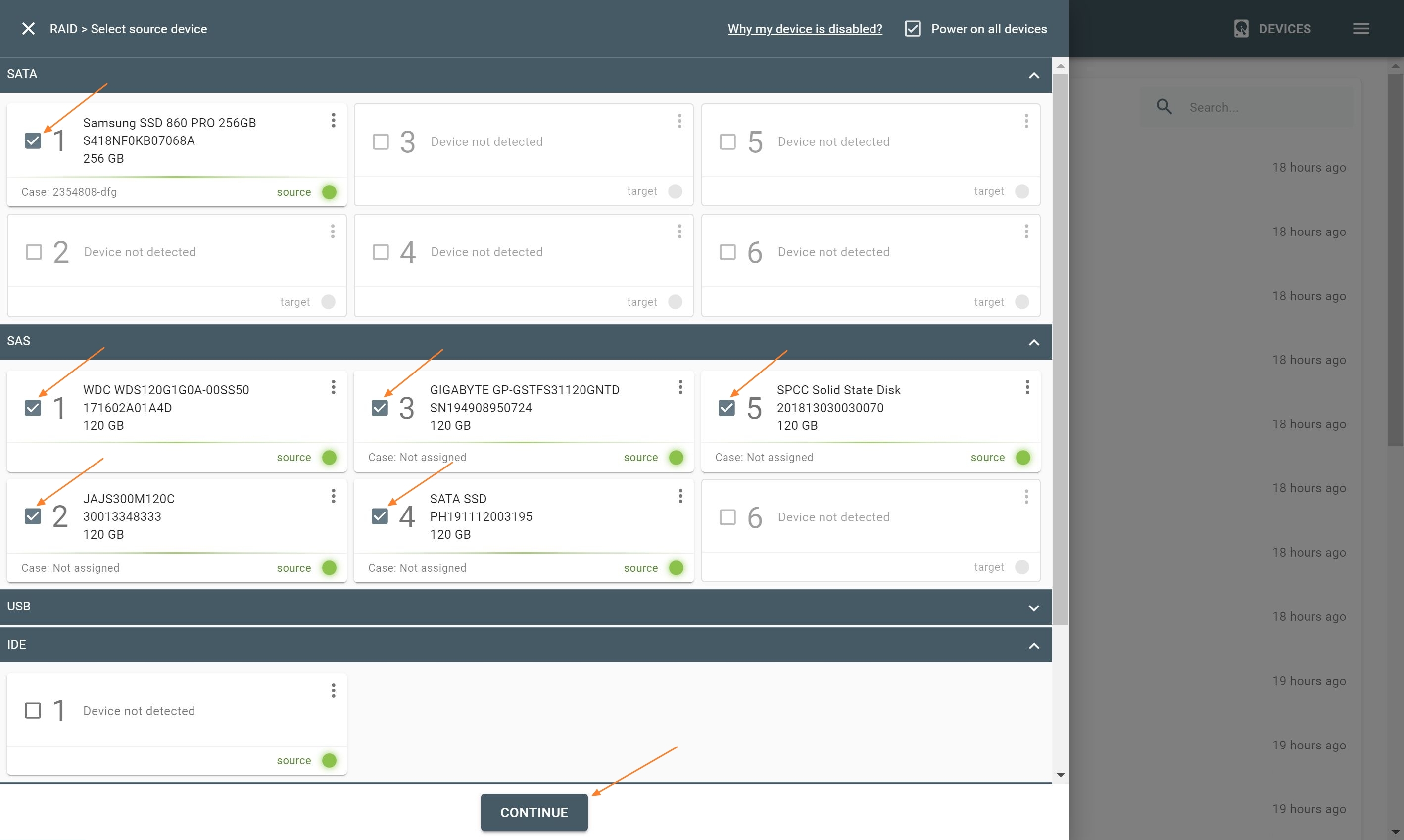The width and height of the screenshot is (1404, 840).
Task: Collapse the SAS section
Action: click(1034, 342)
